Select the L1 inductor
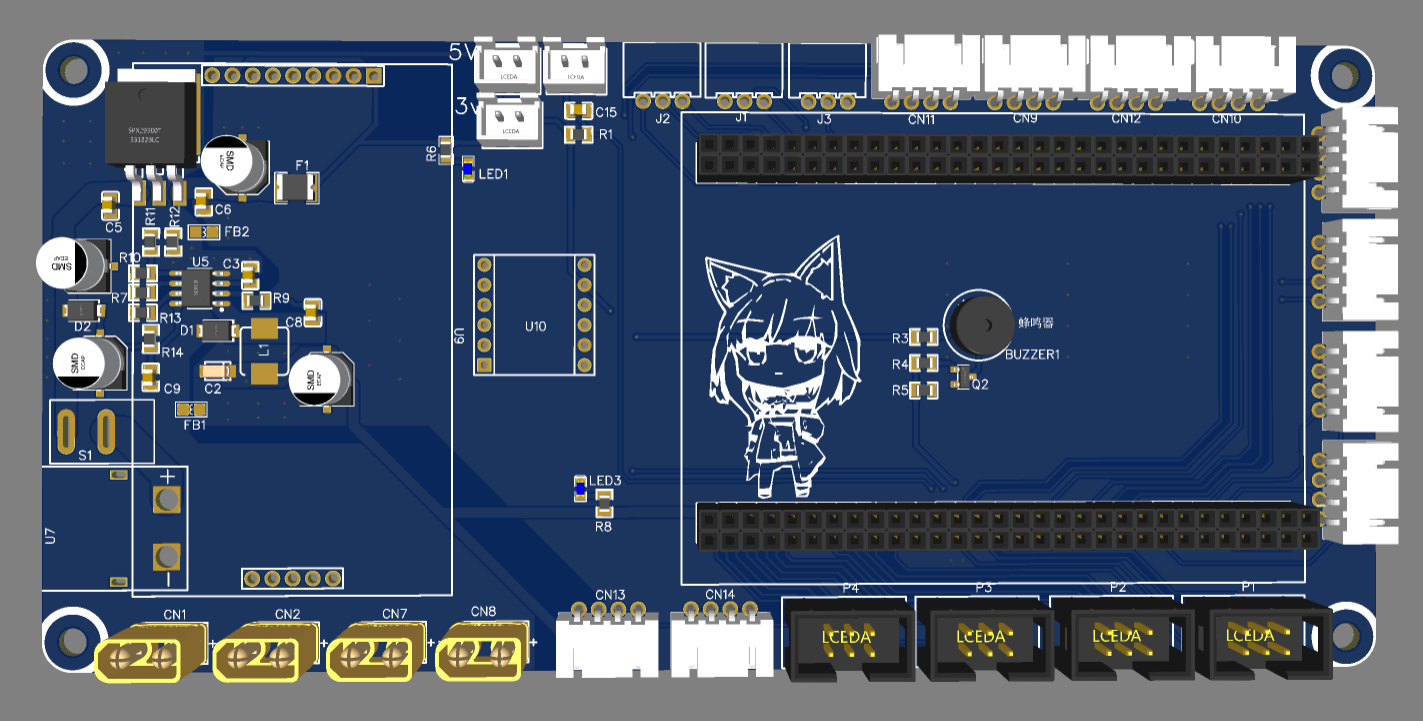Viewport: 1423px width, 721px height. (x=262, y=350)
